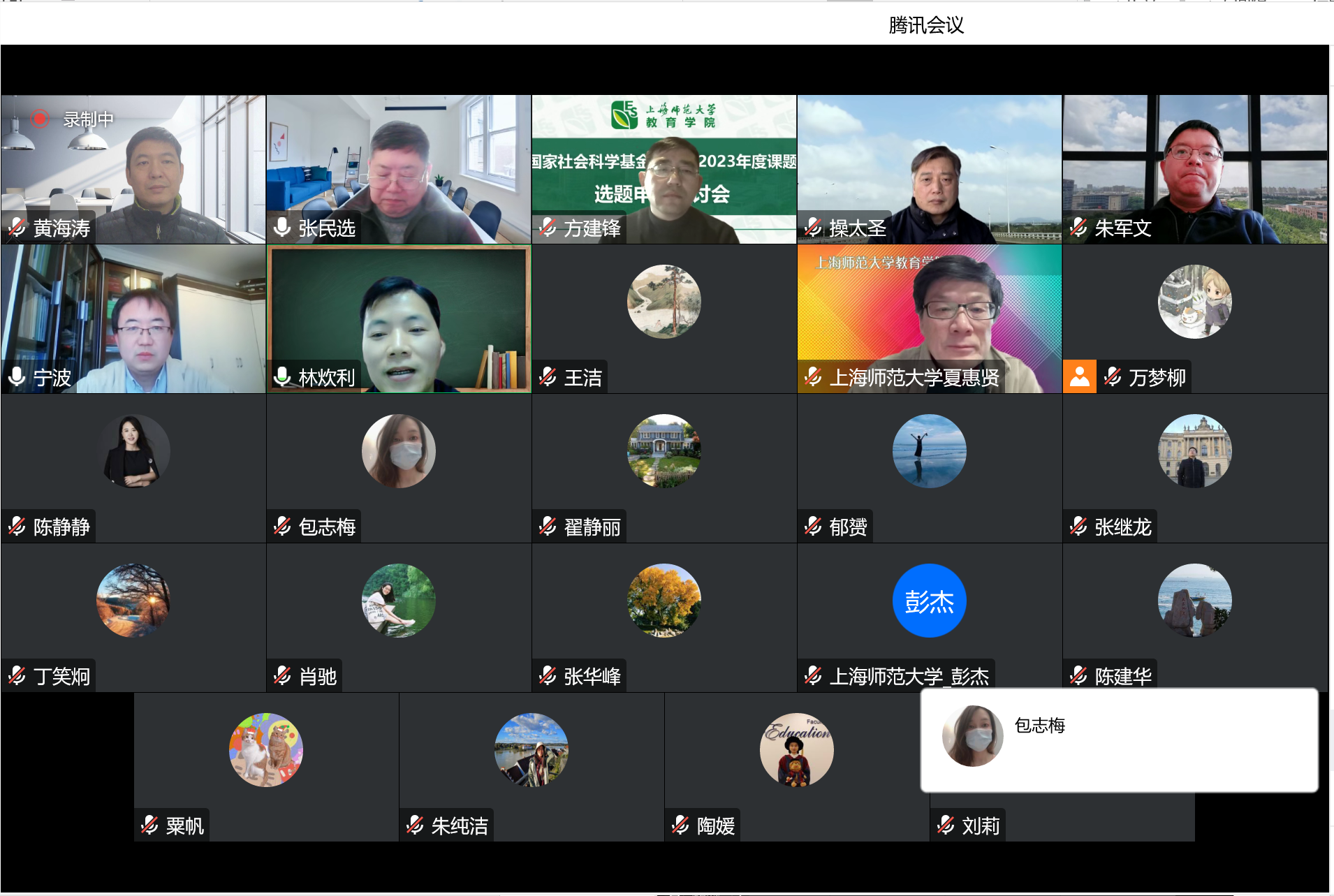Image resolution: width=1334 pixels, height=896 pixels.
Task: Click the 上海师范大学夏惠贤 name label
Action: tap(914, 378)
